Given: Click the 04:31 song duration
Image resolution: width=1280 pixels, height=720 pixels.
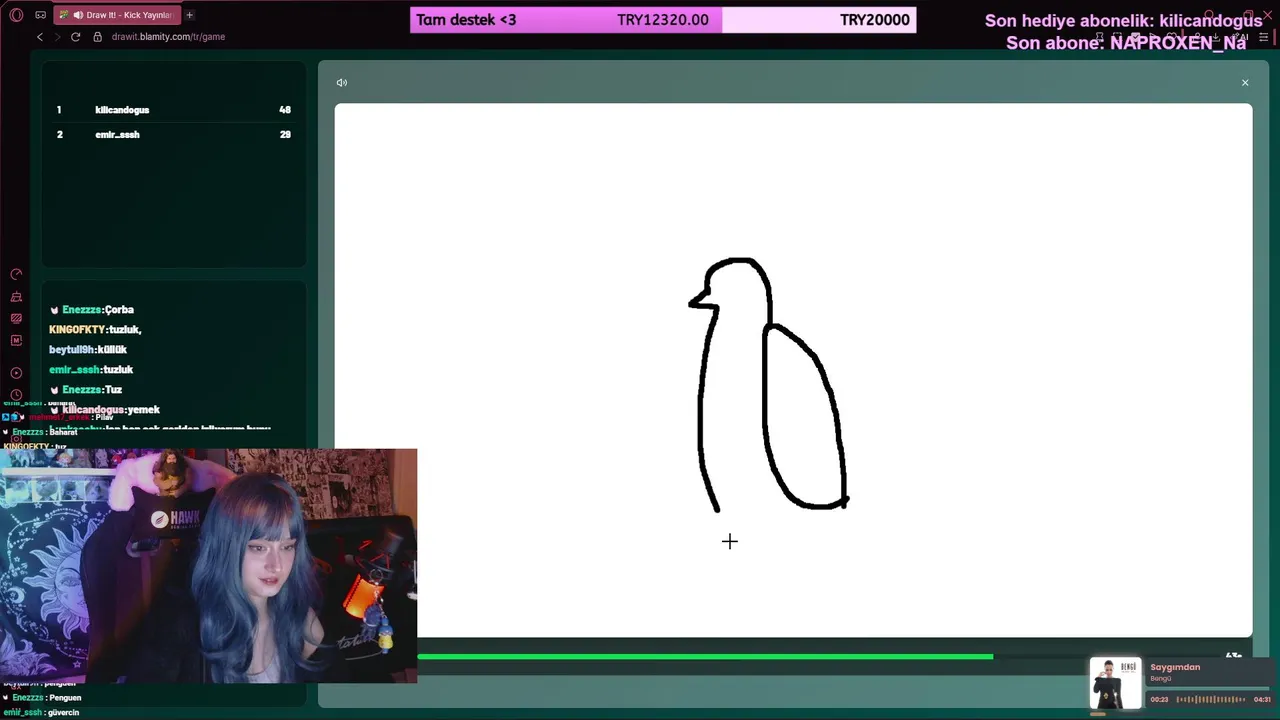Looking at the screenshot, I should 1262,699.
